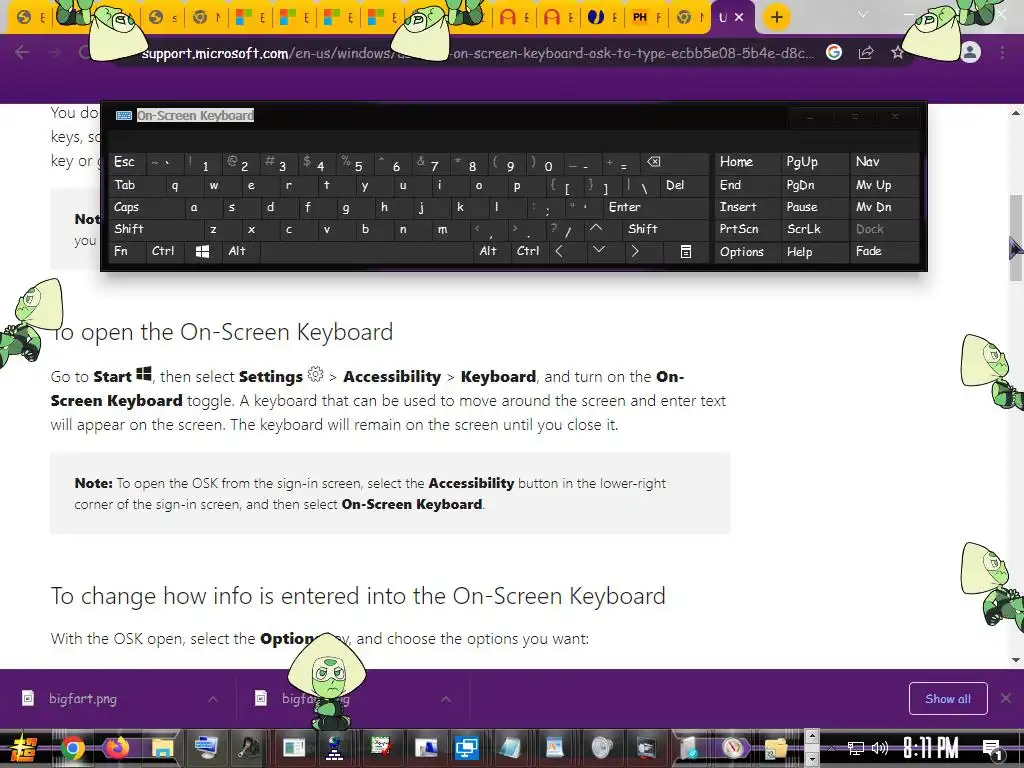Viewport: 1024px width, 768px height.
Task: Open File Explorer from the taskbar
Action: point(162,748)
